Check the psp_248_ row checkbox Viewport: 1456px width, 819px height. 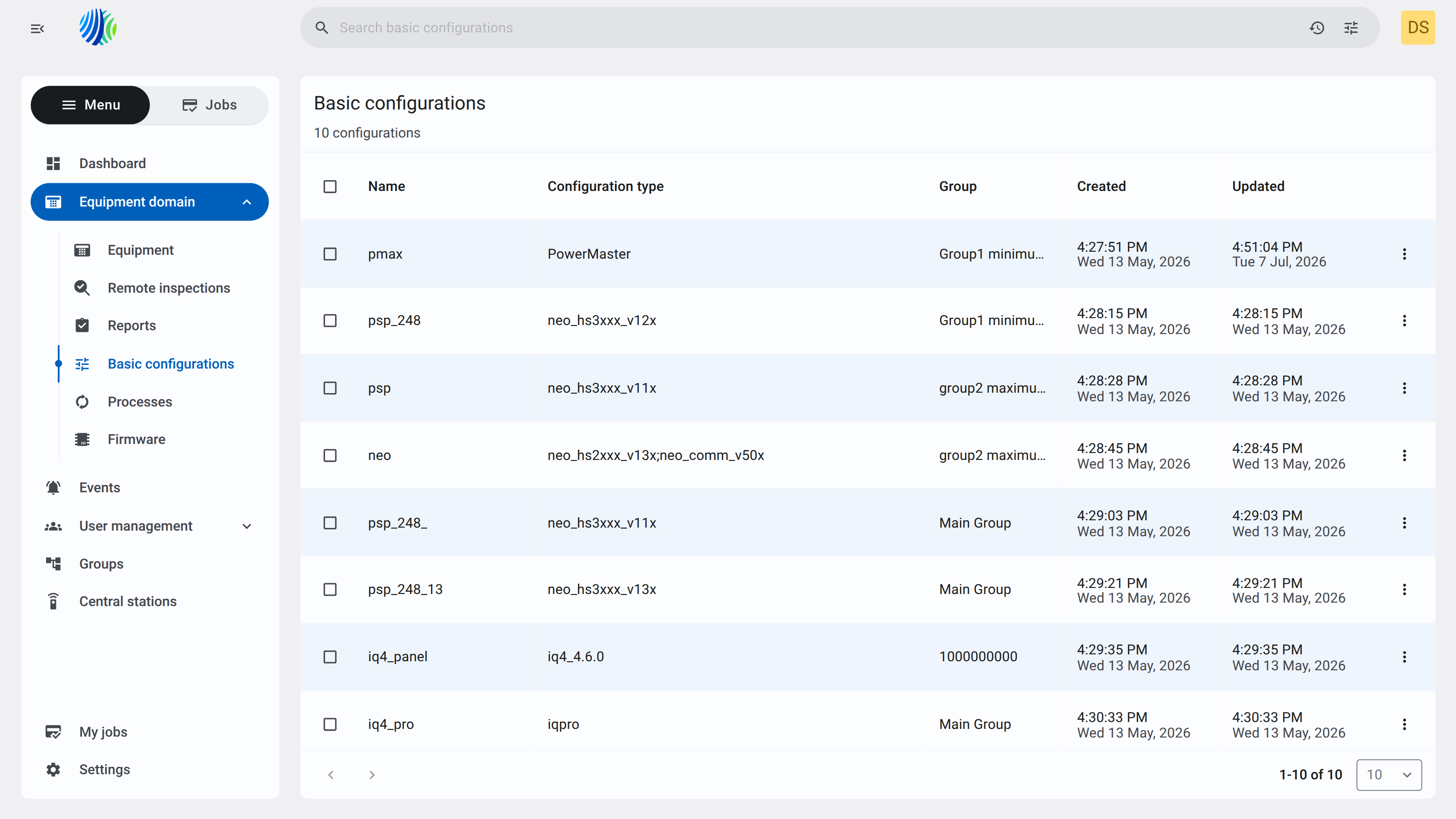[330, 523]
